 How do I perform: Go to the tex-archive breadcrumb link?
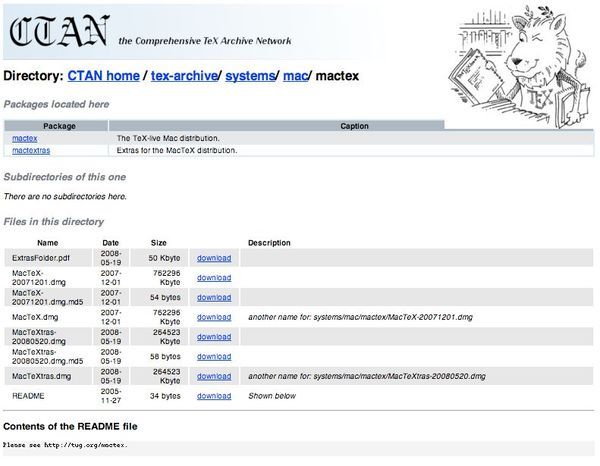[x=184, y=76]
